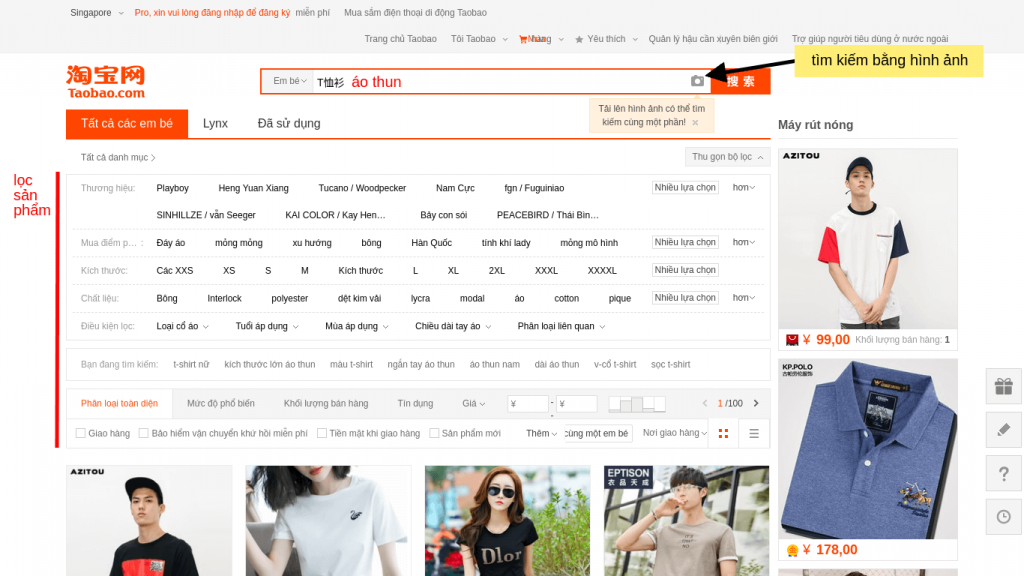Click the orange search button

coord(741,81)
